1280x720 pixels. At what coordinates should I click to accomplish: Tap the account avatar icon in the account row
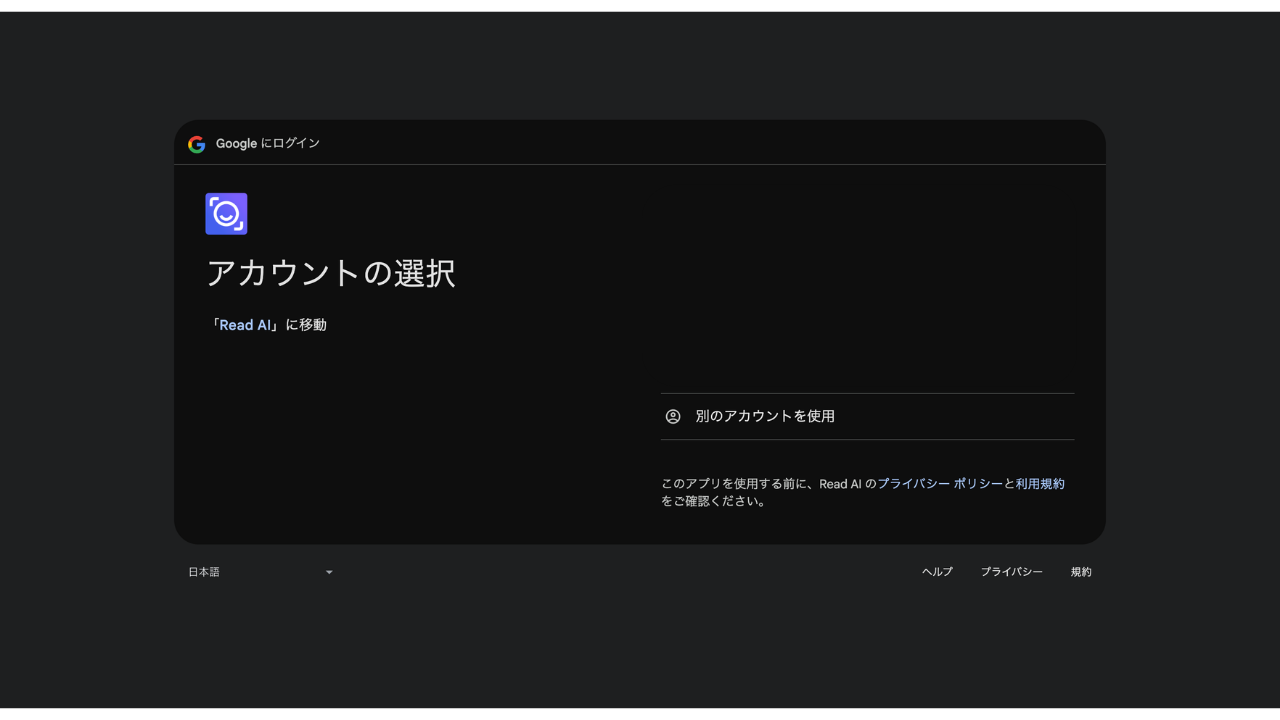(x=673, y=416)
